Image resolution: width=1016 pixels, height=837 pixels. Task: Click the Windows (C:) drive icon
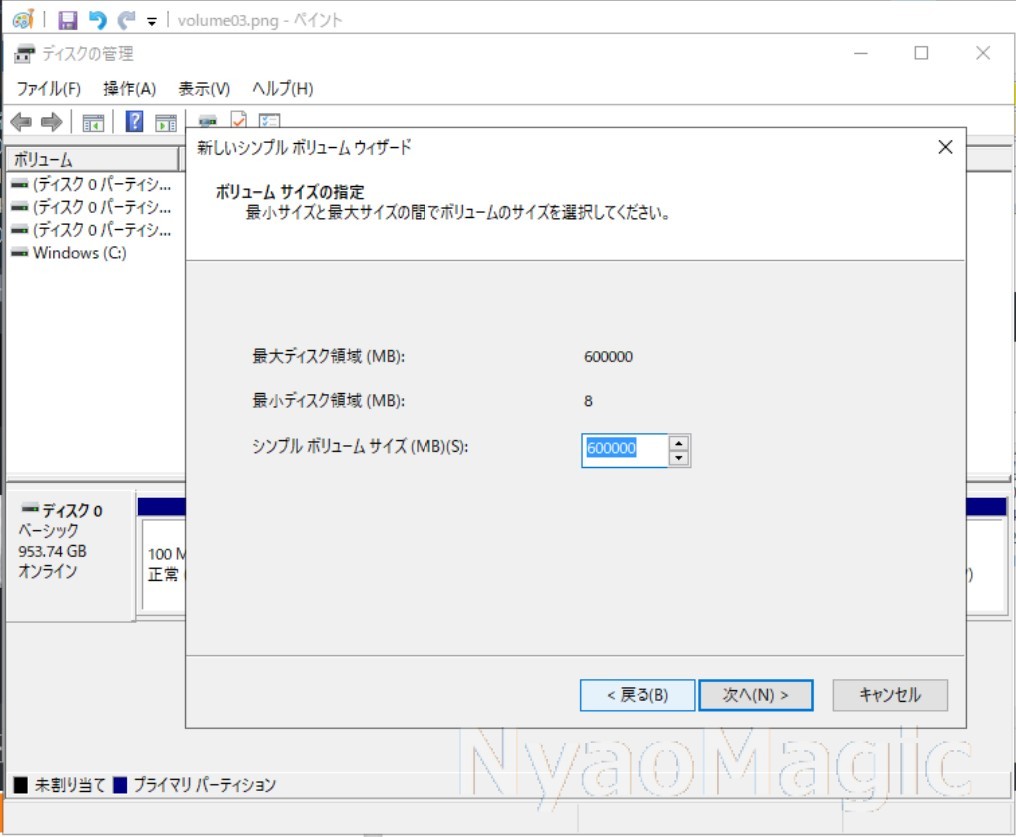click(x=19, y=253)
